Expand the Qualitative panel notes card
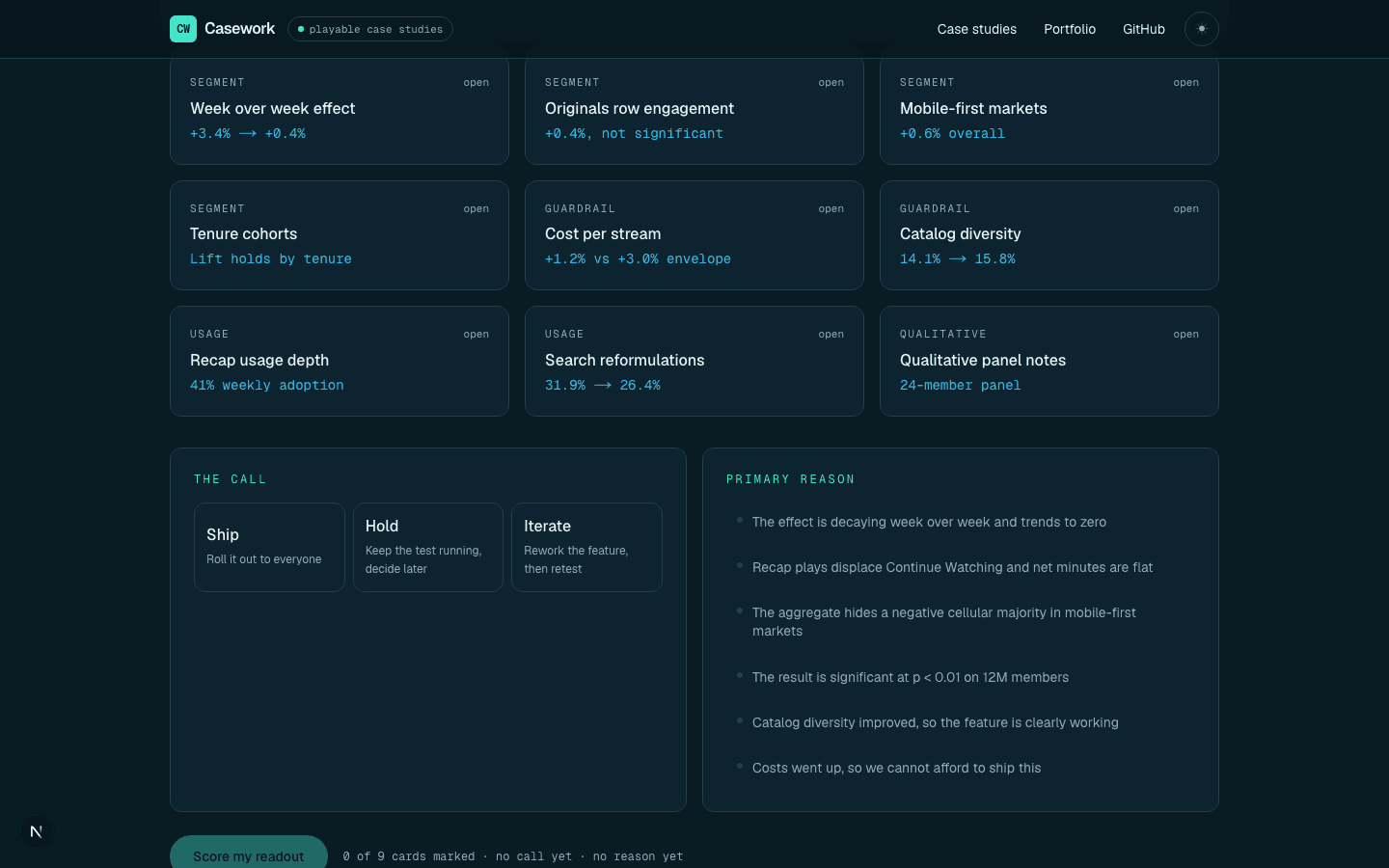This screenshot has height=868, width=1389. pos(1049,362)
